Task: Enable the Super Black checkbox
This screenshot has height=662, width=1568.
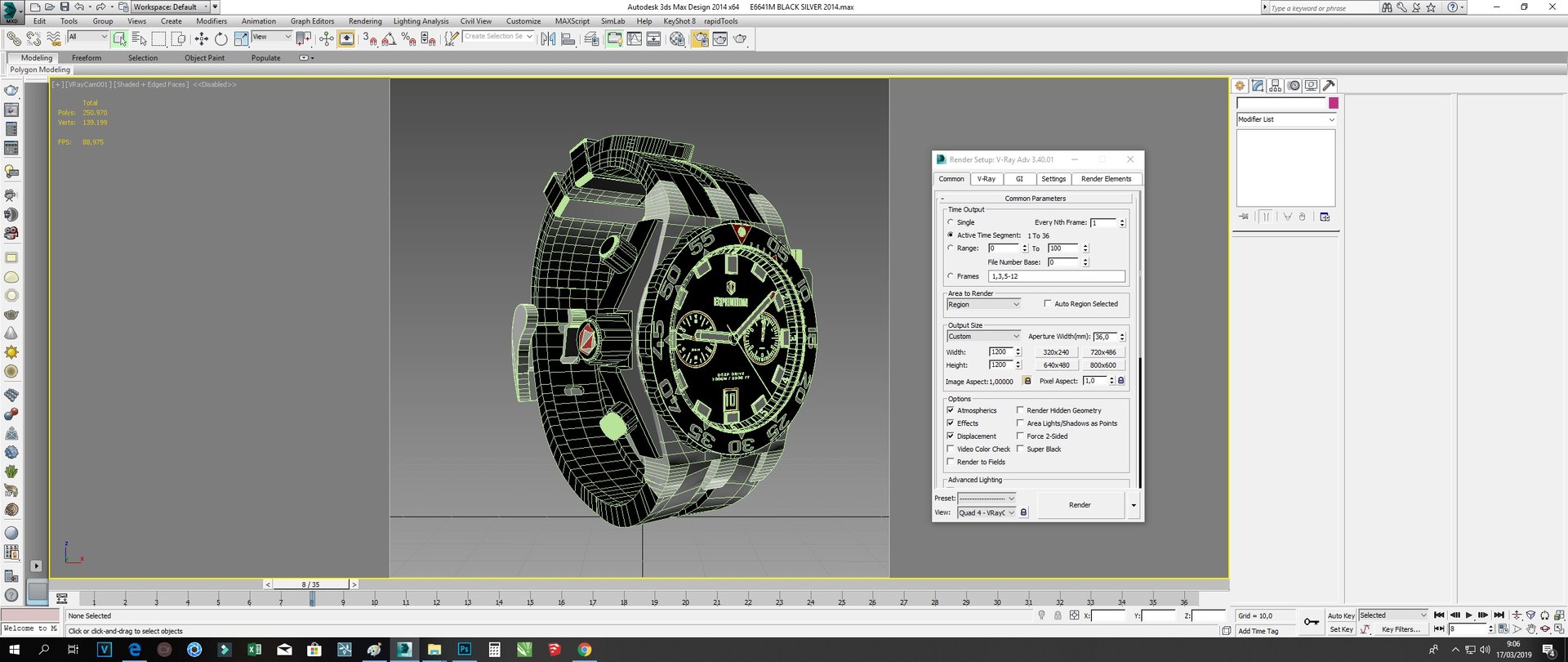Action: pos(1020,449)
